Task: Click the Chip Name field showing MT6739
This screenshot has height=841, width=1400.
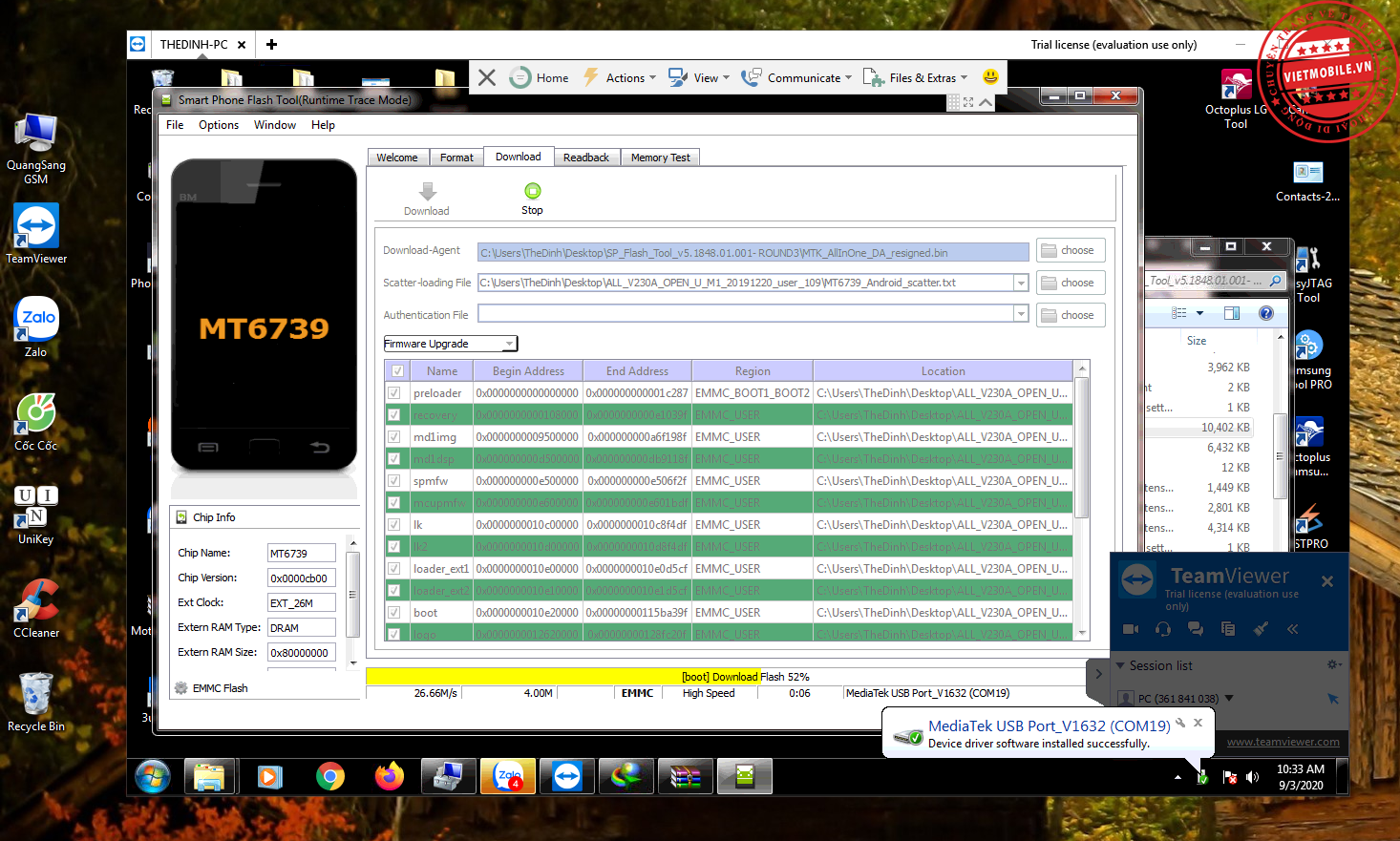Action: [302, 553]
